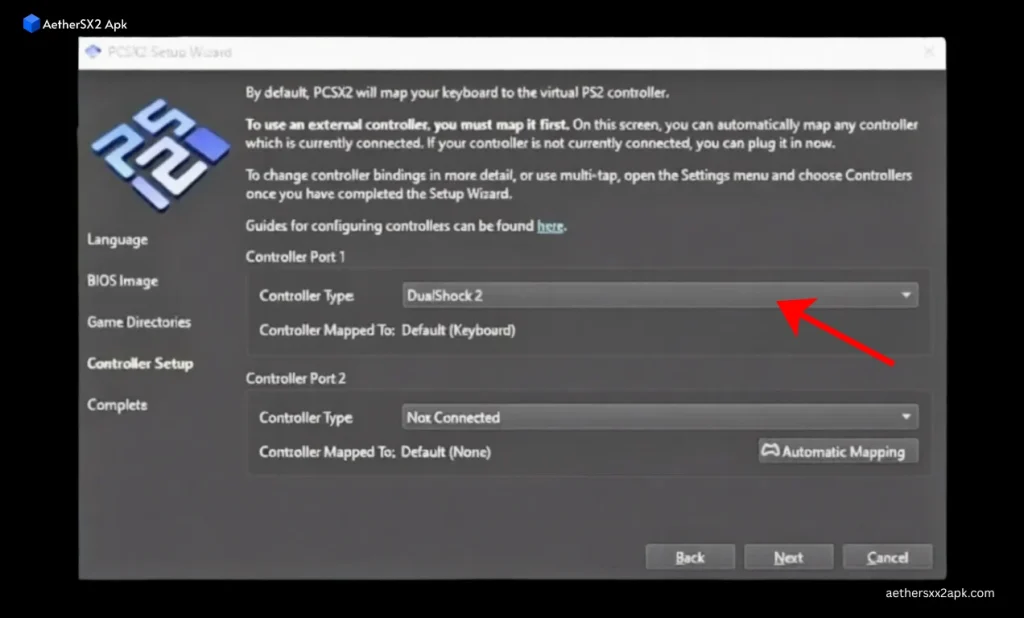
Task: Close the PCSX2 Setup Wizard window
Action: (x=929, y=52)
